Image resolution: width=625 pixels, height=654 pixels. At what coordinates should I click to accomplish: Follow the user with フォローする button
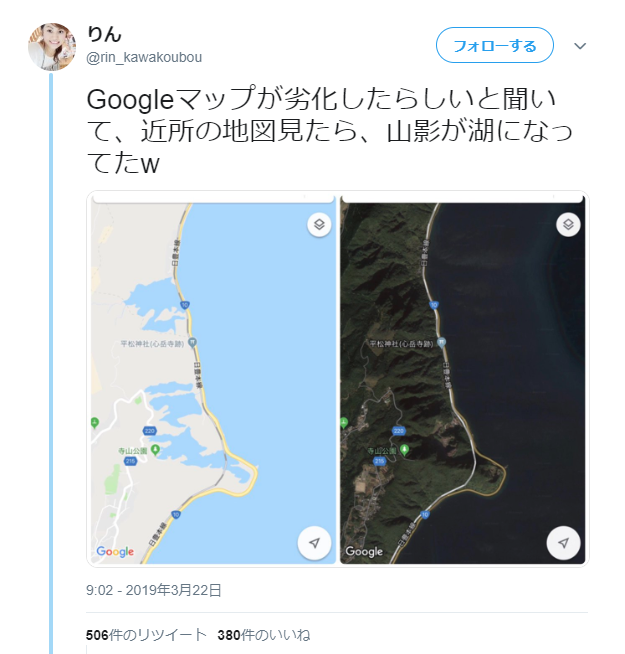(x=495, y=45)
